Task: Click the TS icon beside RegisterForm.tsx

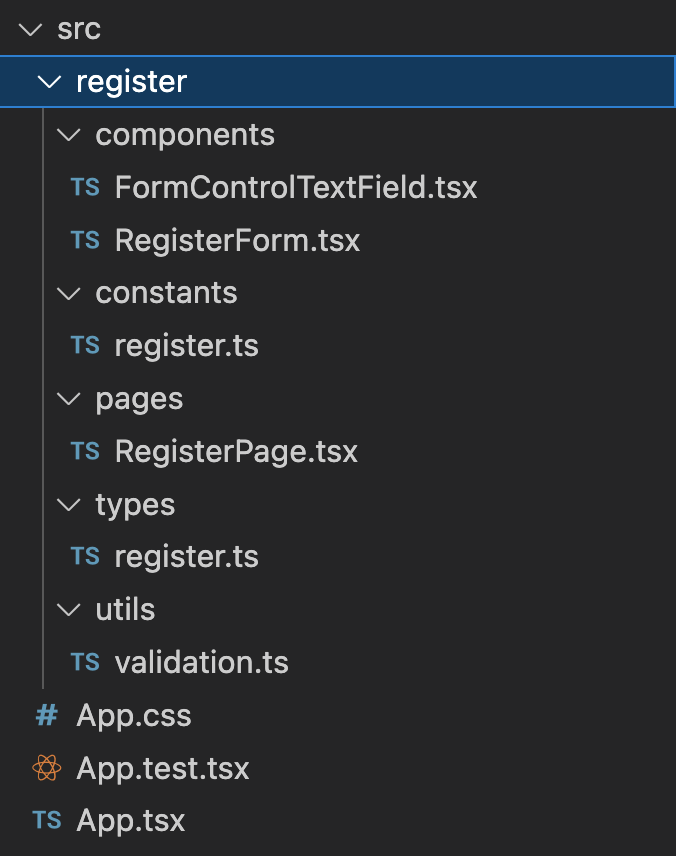Action: click(x=86, y=240)
